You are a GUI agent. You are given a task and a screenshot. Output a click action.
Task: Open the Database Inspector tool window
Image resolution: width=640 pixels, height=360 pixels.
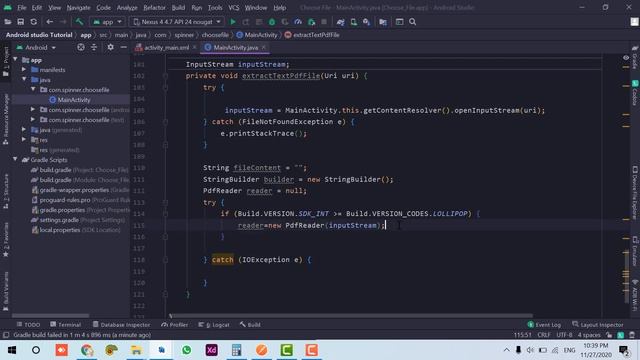pyautogui.click(x=122, y=324)
